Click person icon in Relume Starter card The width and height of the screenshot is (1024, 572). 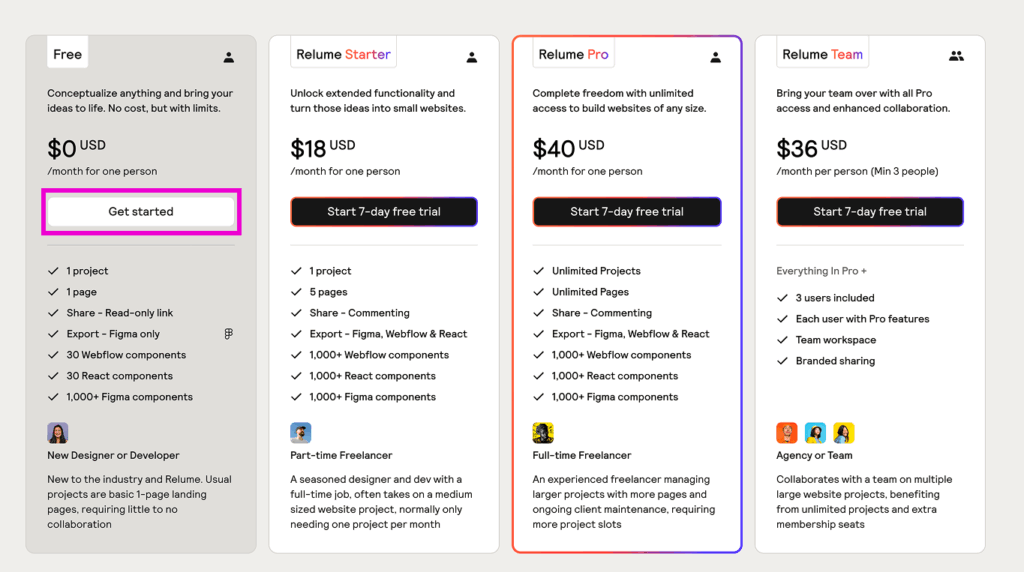pos(472,58)
